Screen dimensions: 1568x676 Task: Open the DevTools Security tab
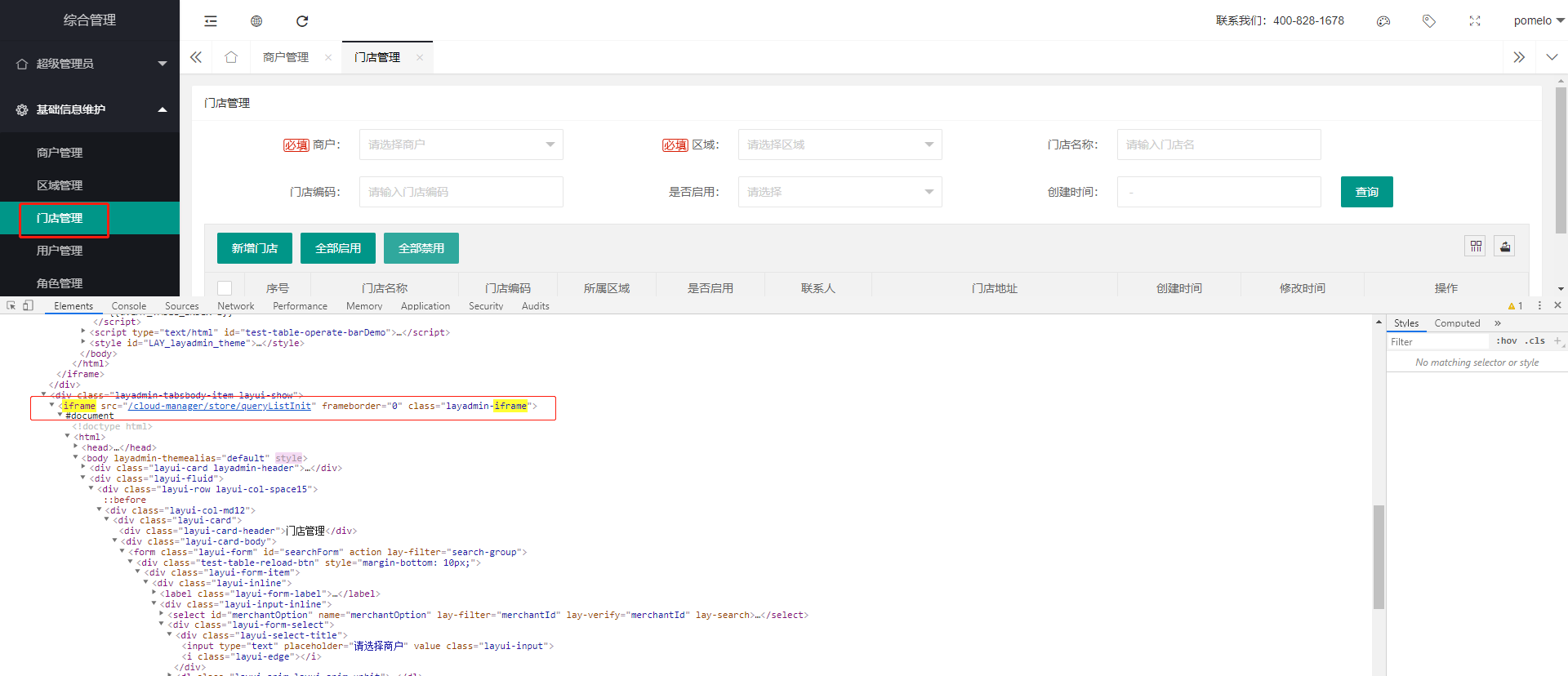click(x=486, y=306)
